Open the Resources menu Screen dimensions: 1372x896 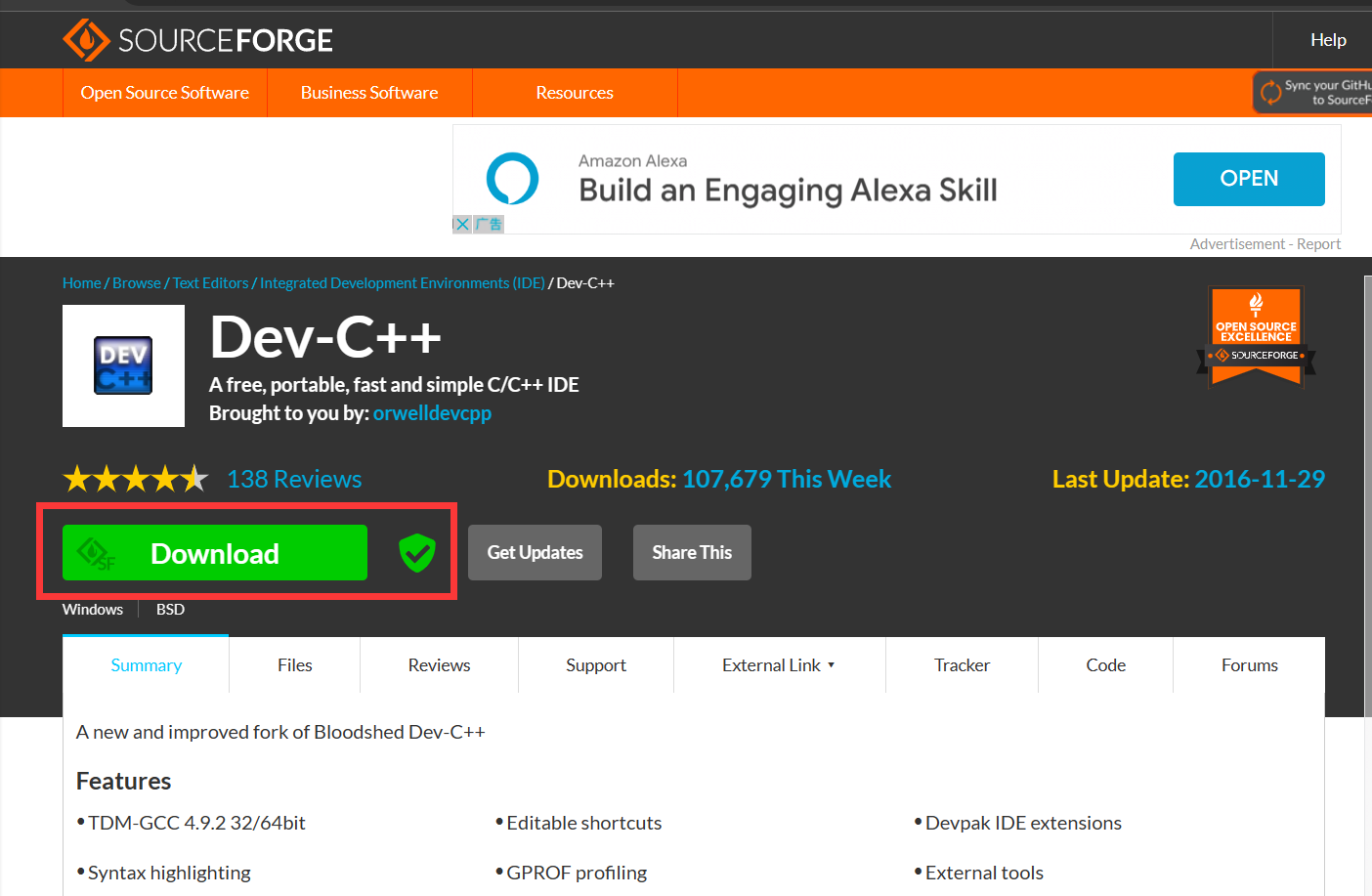pos(575,93)
